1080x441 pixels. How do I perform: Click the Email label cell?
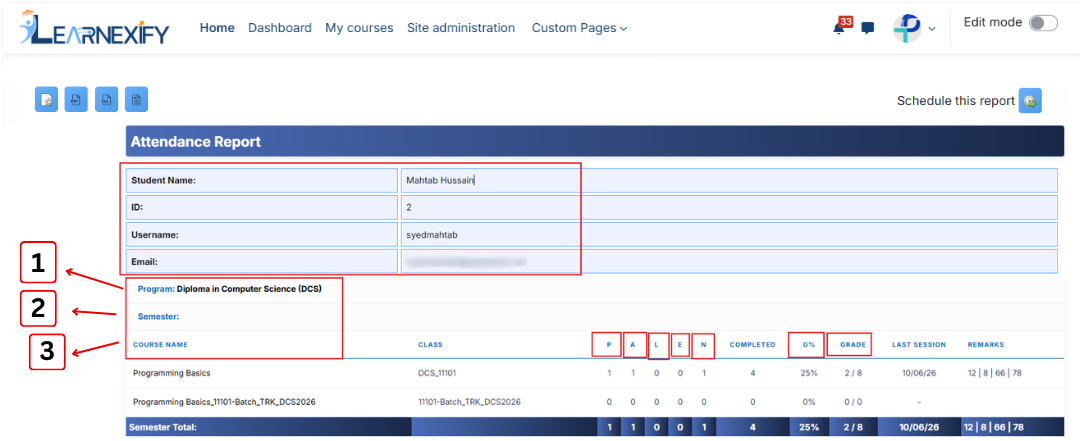(x=260, y=262)
